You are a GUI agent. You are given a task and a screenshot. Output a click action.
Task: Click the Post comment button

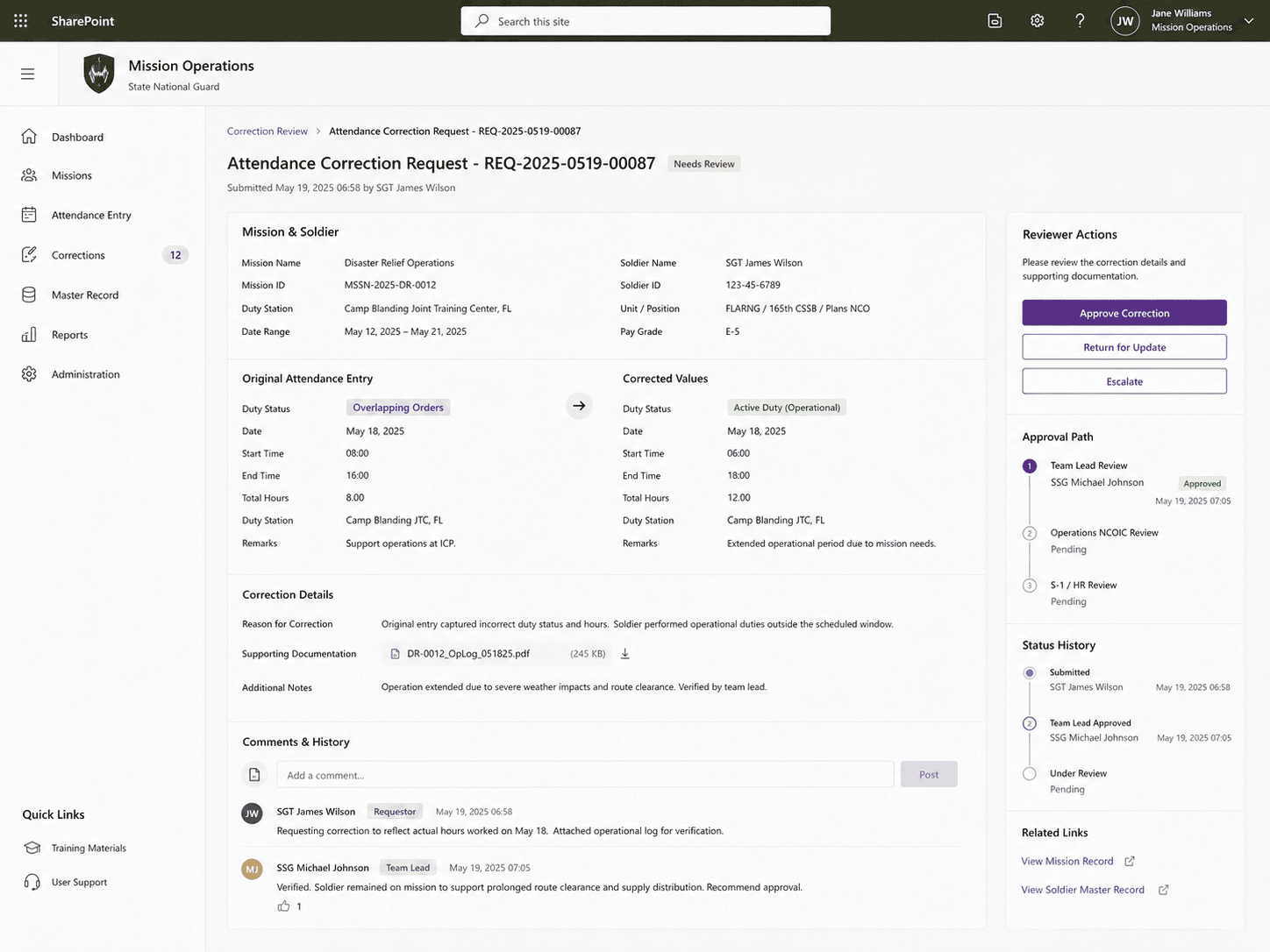tap(929, 775)
